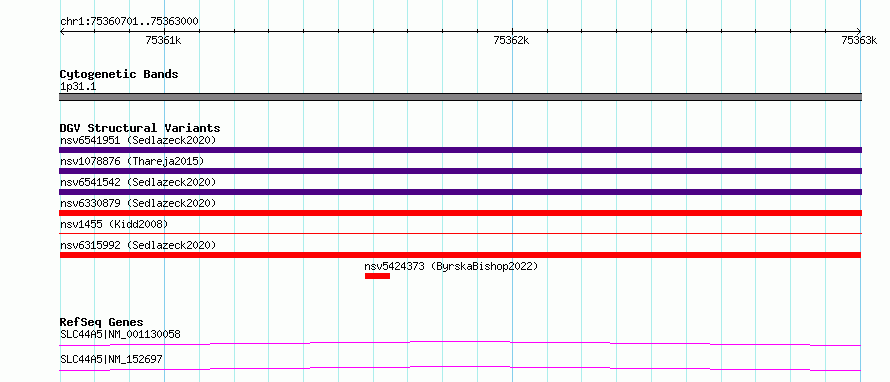Click the nsv1455 (Kidd2008) label
This screenshot has width=890, height=382.
(x=114, y=224)
